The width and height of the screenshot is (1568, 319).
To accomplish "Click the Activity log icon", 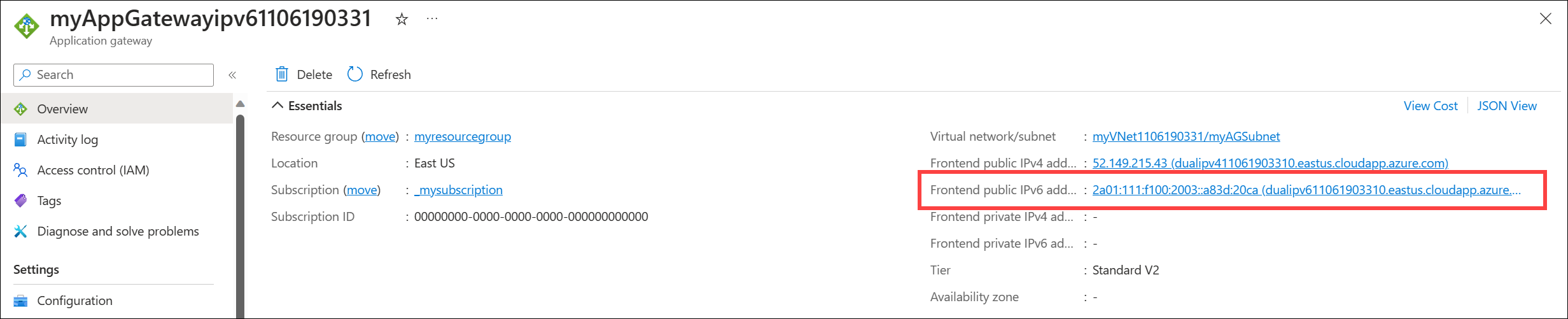I will (20, 139).
